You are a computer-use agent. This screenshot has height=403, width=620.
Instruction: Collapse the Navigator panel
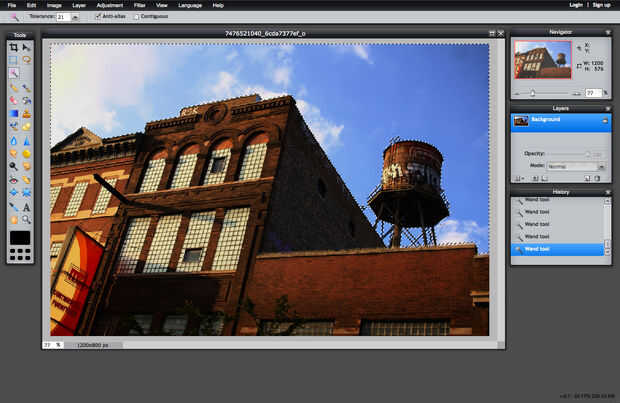607,32
